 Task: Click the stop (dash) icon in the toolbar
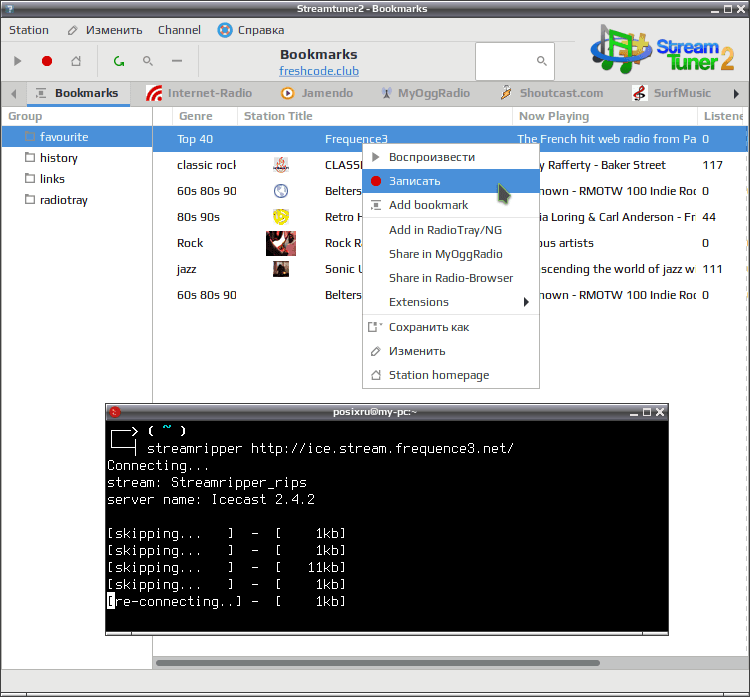click(177, 61)
